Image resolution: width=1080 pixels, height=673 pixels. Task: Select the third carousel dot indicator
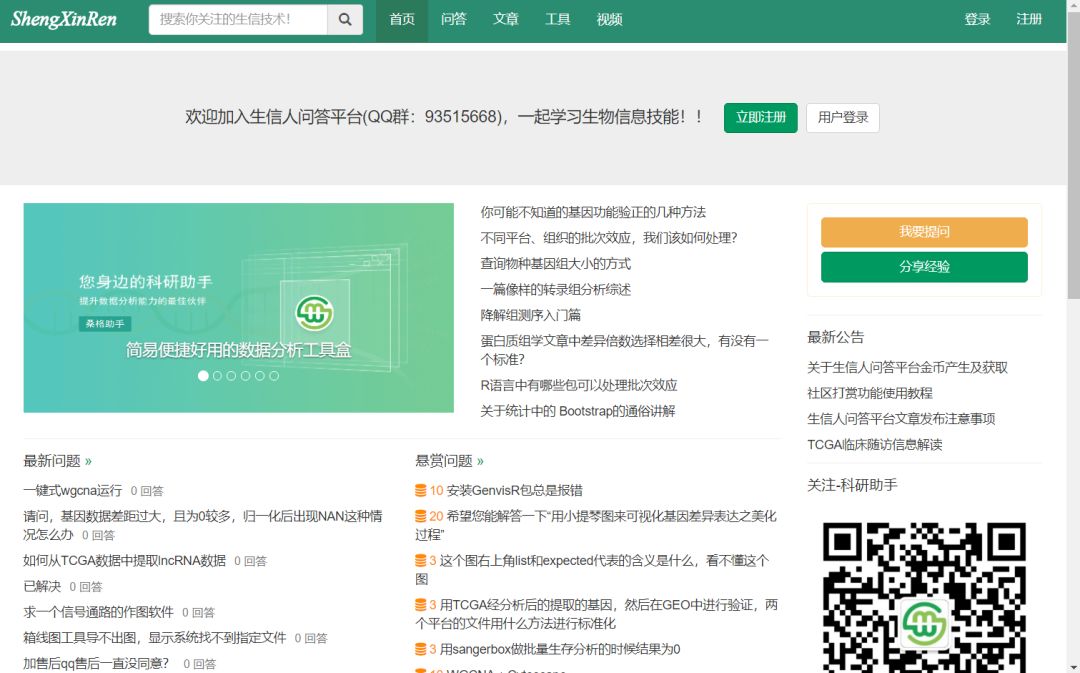point(231,376)
